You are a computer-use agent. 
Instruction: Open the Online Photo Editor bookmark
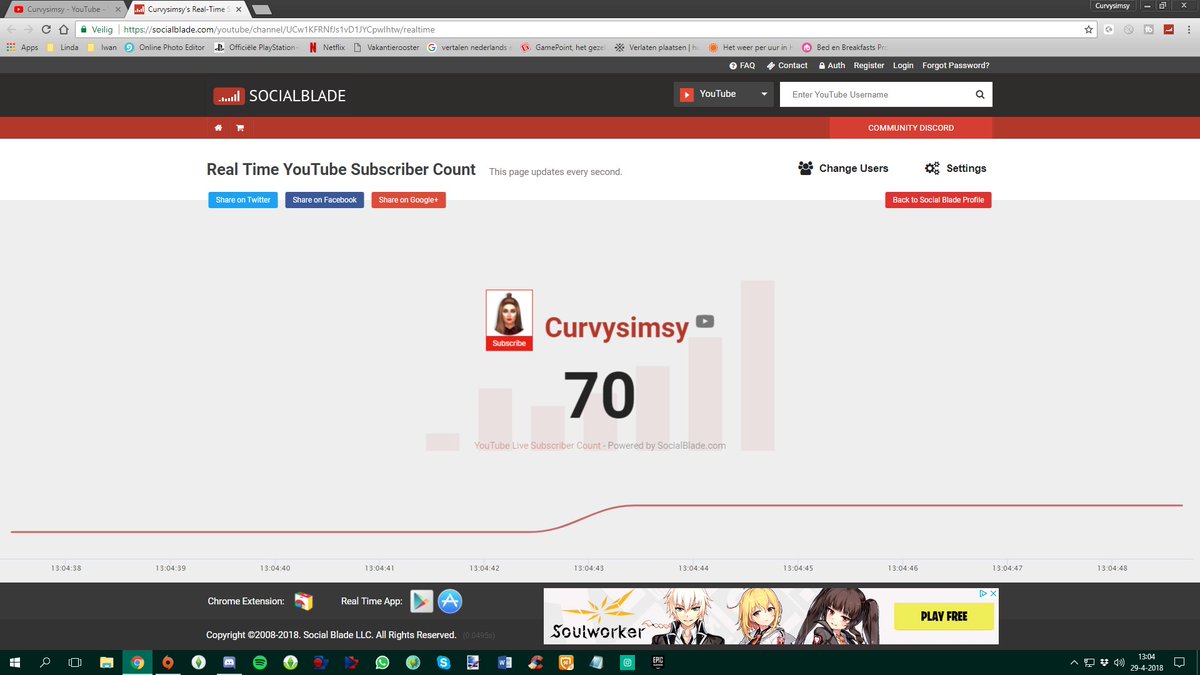[x=163, y=47]
